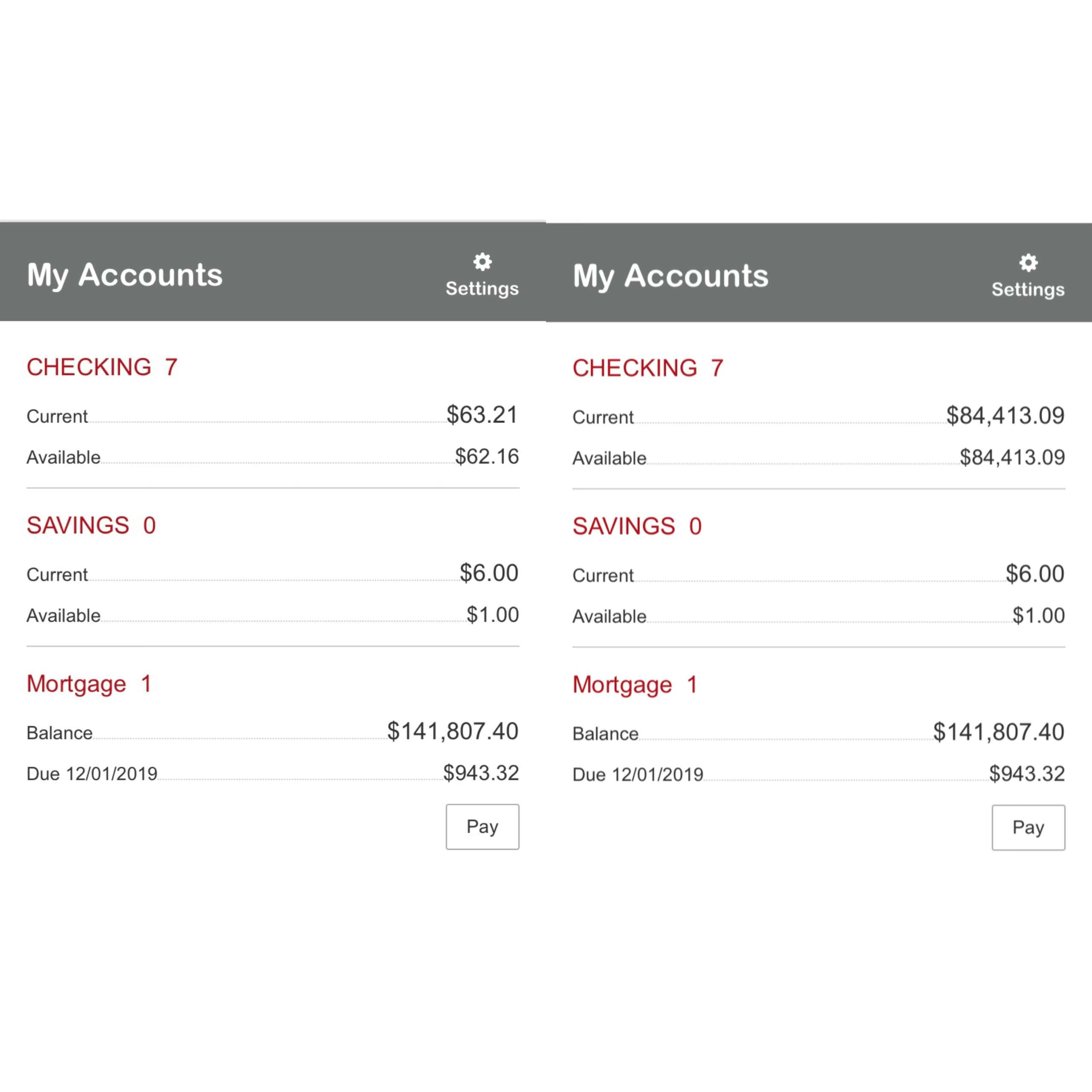
Task: Select Mortgage 1 heading in right panel
Action: point(635,685)
